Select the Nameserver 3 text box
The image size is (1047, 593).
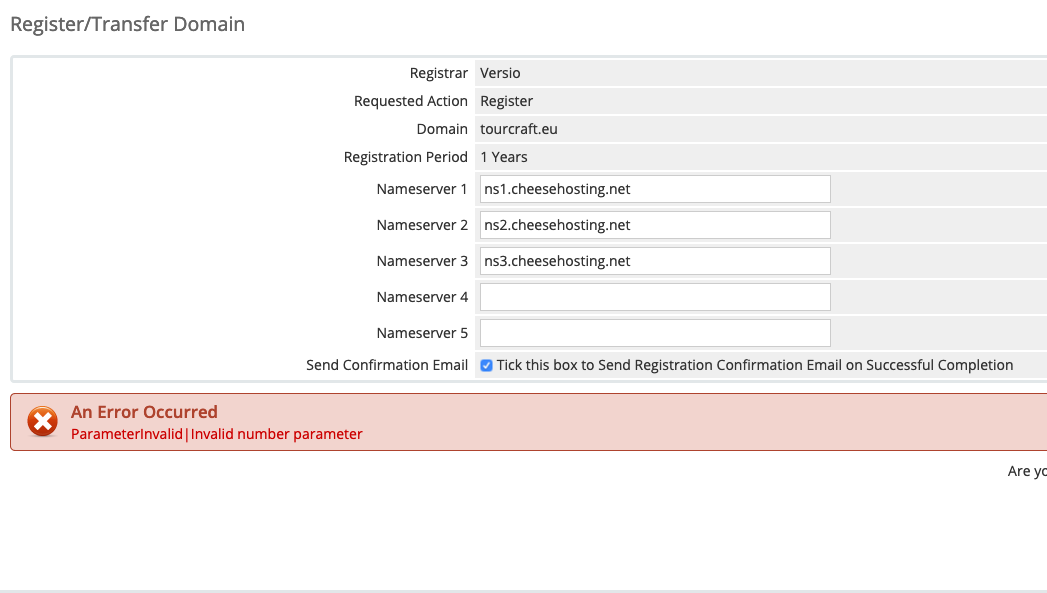[x=654, y=261]
